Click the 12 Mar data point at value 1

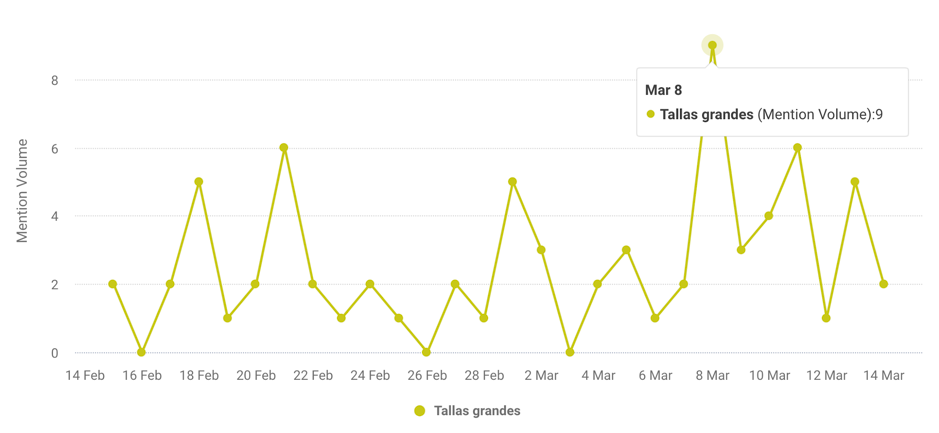pyautogui.click(x=826, y=318)
